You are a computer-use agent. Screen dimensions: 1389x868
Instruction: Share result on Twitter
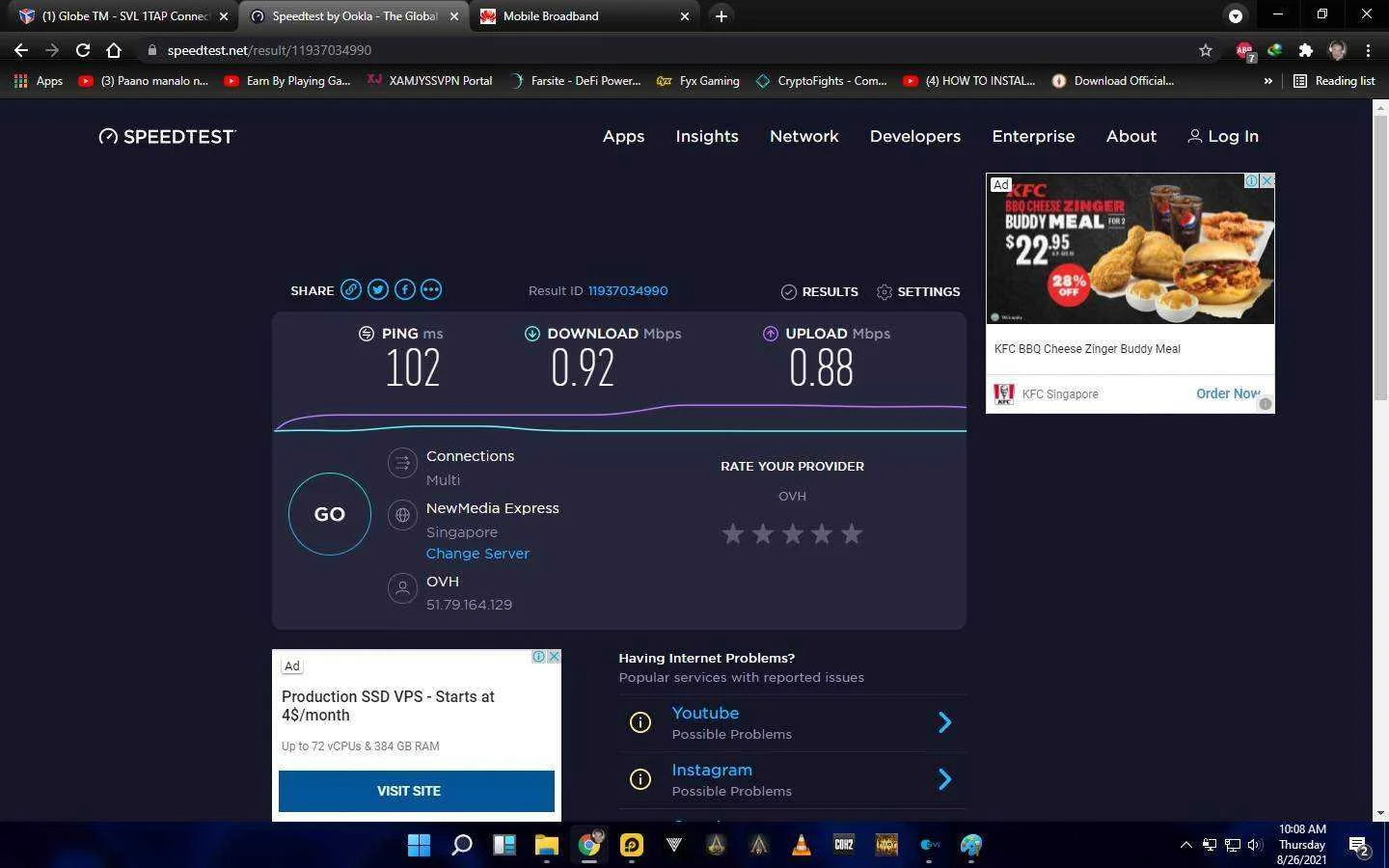tap(378, 289)
